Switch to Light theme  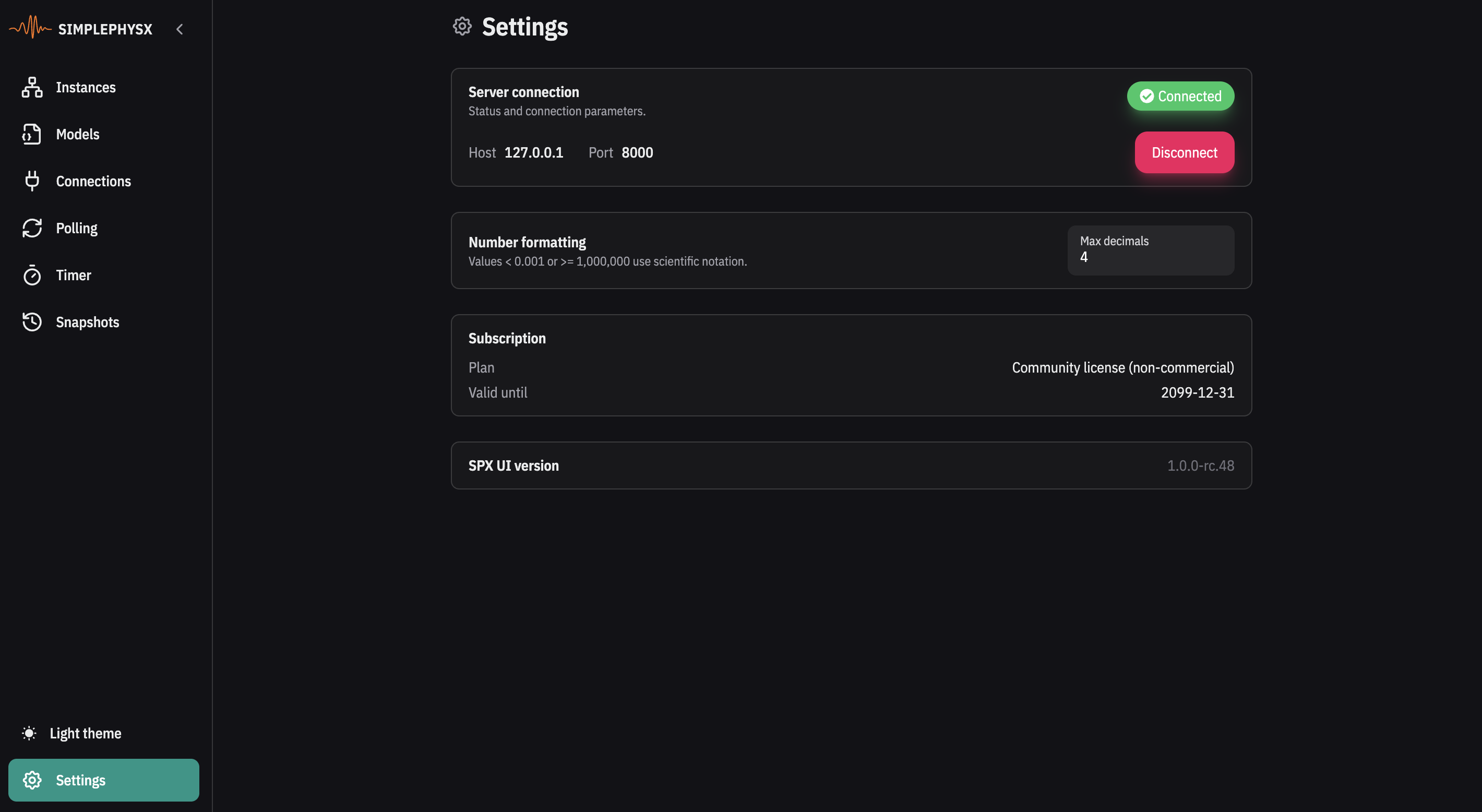tap(85, 733)
